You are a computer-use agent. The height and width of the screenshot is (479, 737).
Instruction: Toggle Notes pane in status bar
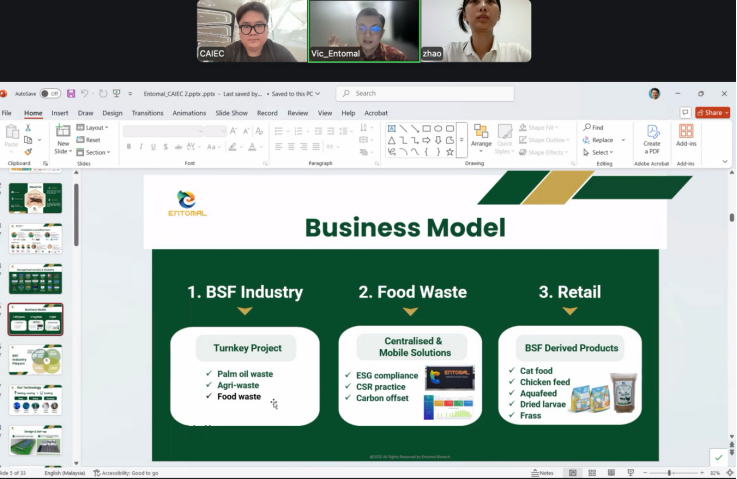click(x=544, y=472)
